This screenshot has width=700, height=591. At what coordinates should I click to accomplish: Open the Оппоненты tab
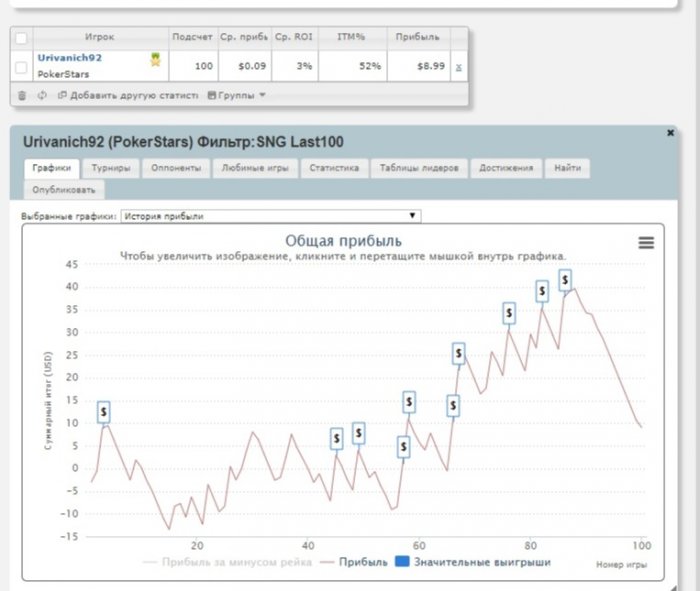[176, 168]
